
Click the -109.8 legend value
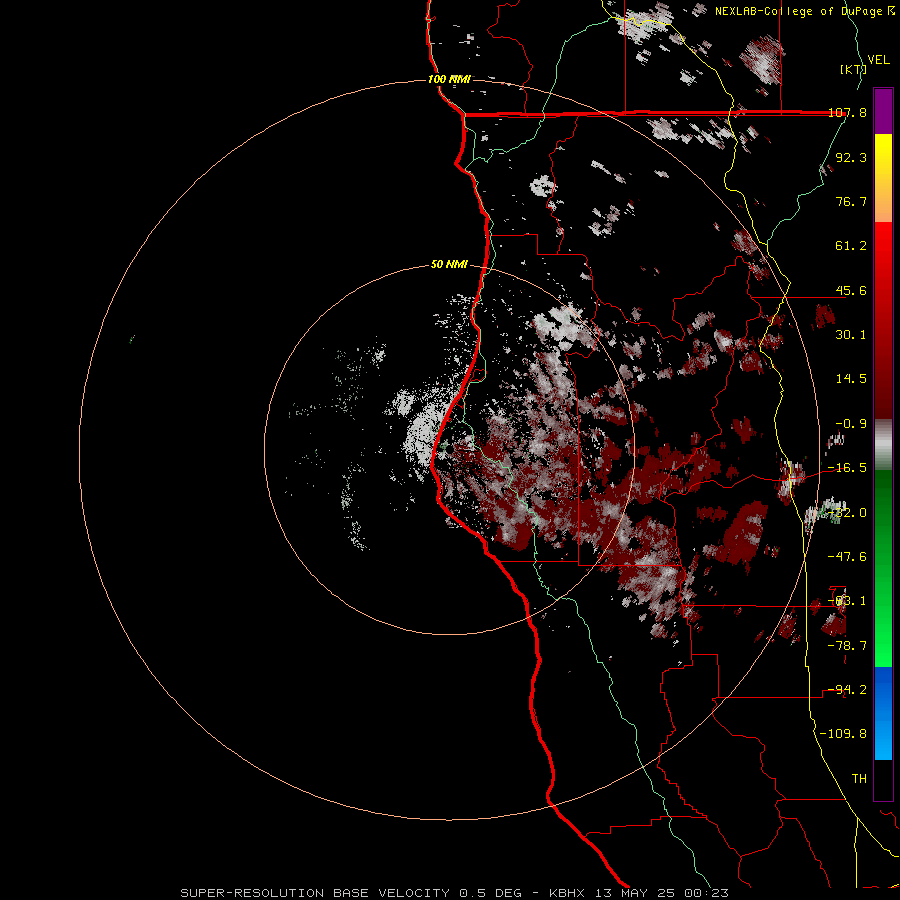(843, 734)
